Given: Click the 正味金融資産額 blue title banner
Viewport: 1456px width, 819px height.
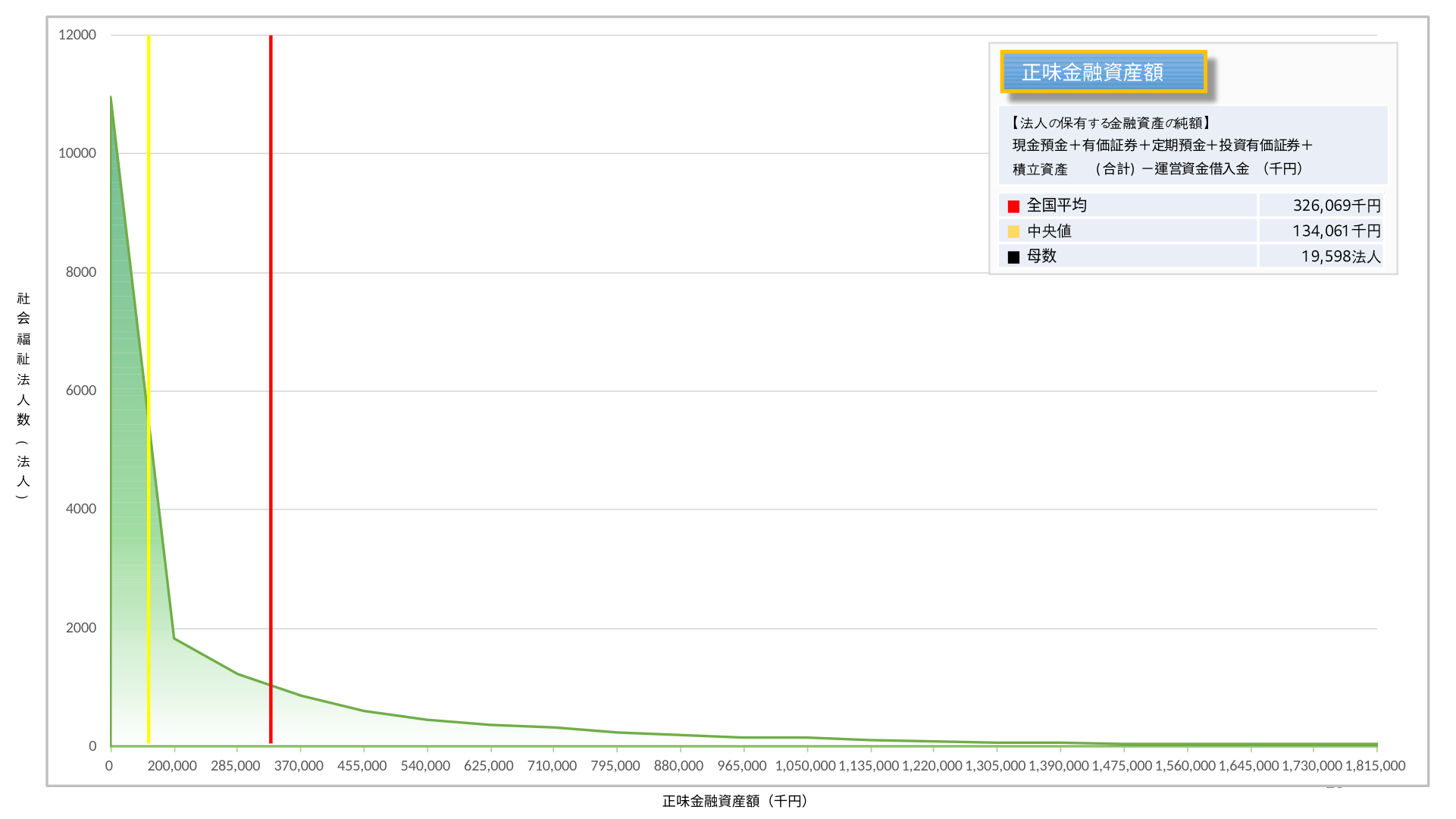Looking at the screenshot, I should [x=1103, y=72].
